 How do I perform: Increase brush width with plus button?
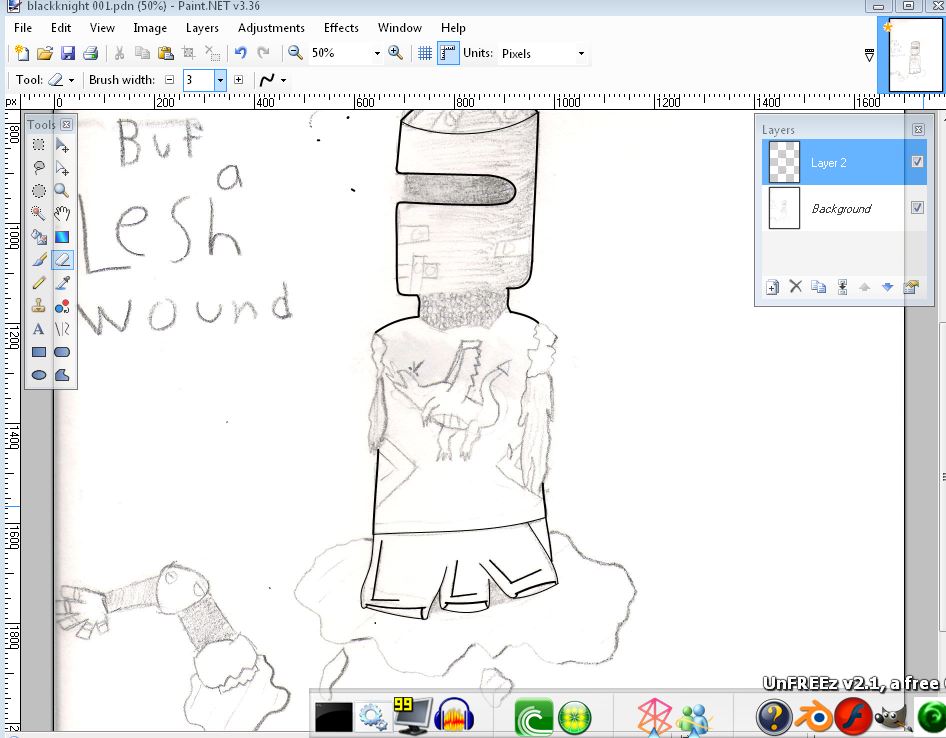coord(238,80)
